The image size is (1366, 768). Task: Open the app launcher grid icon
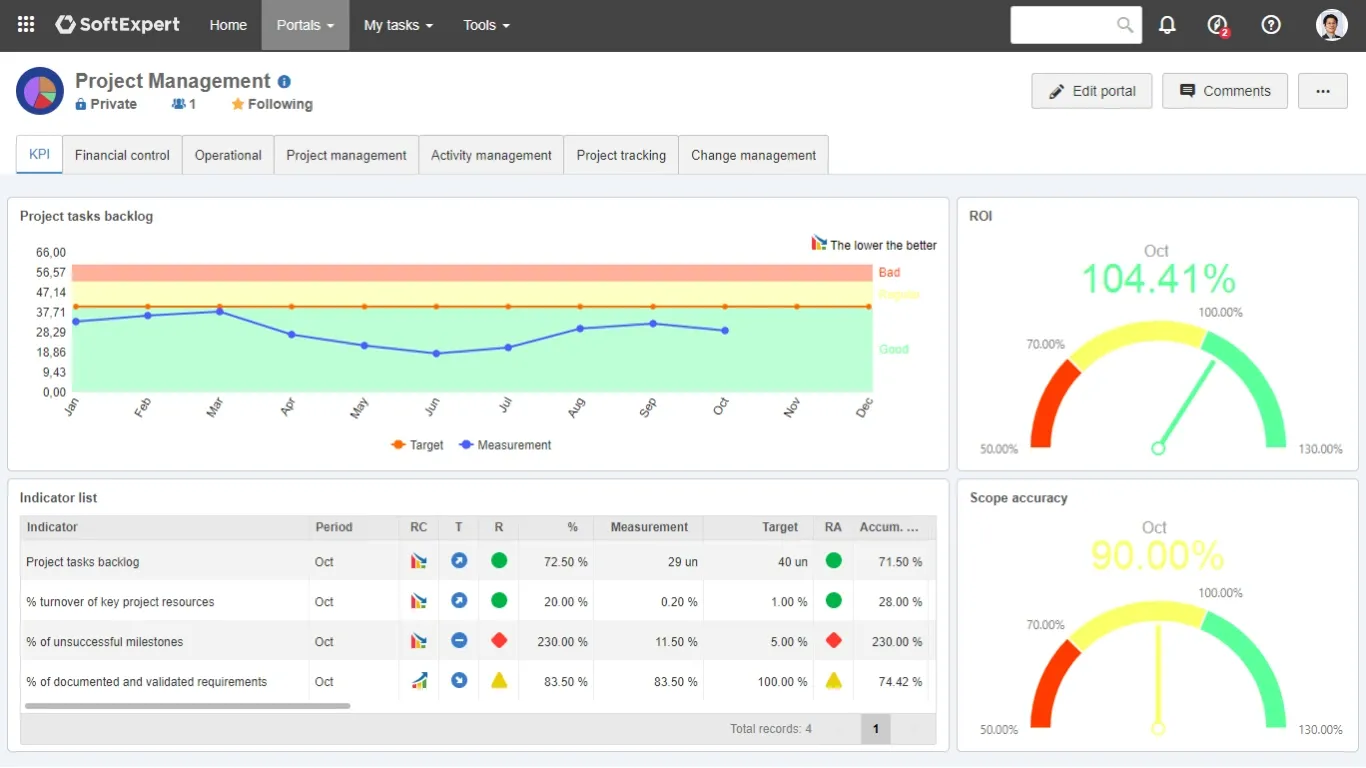pos(26,25)
